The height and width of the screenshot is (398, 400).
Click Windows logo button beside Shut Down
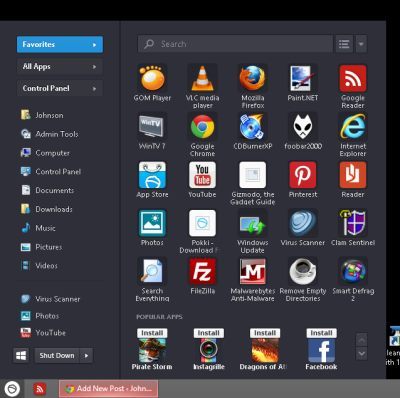(21, 356)
